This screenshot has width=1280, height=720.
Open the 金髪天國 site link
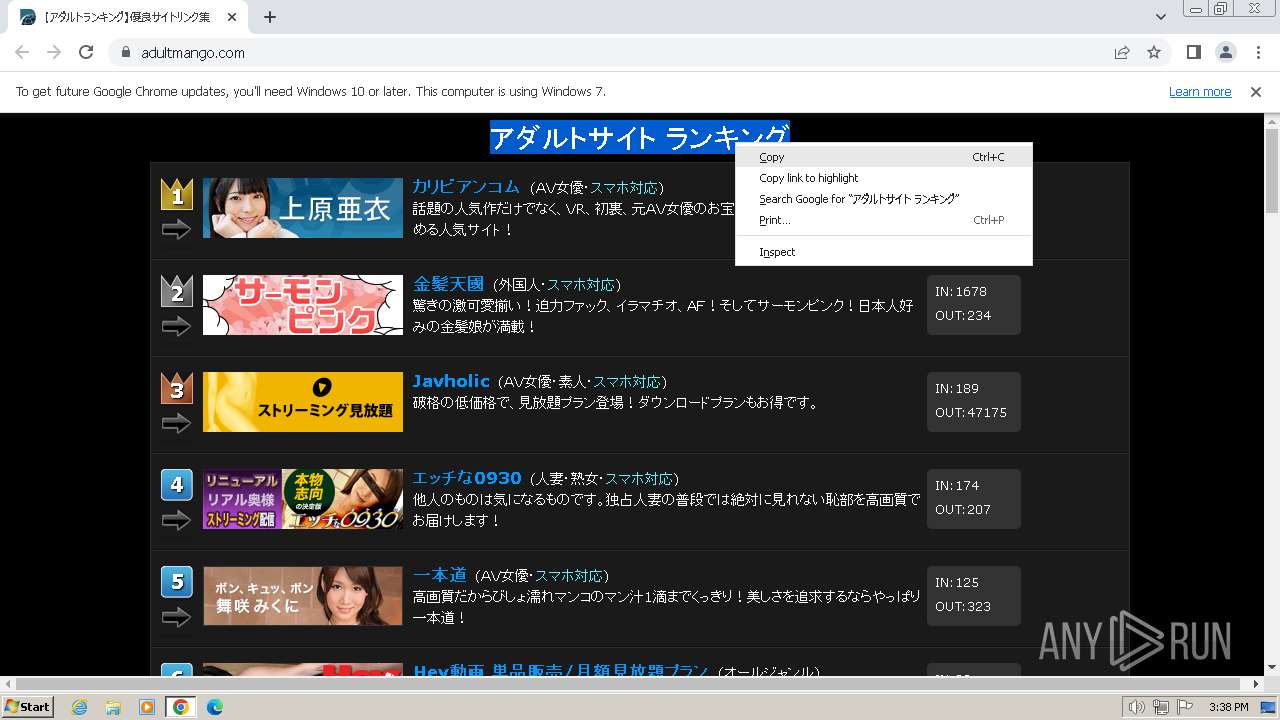(x=448, y=284)
